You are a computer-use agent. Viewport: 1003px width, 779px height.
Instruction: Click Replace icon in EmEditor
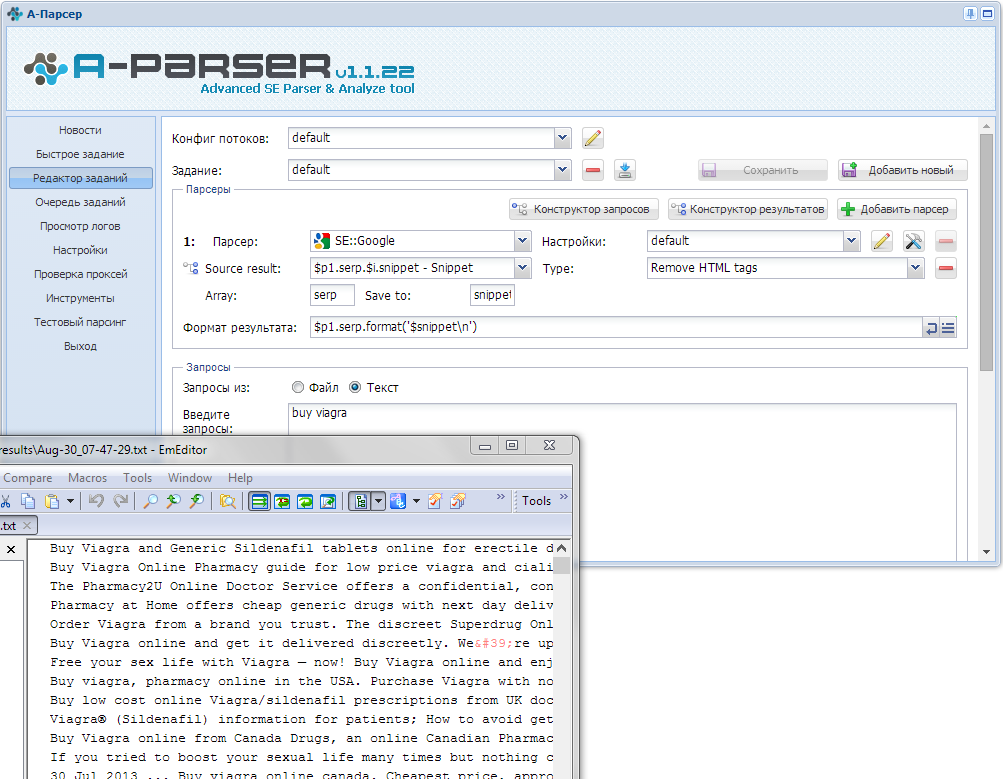pyautogui.click(x=196, y=501)
